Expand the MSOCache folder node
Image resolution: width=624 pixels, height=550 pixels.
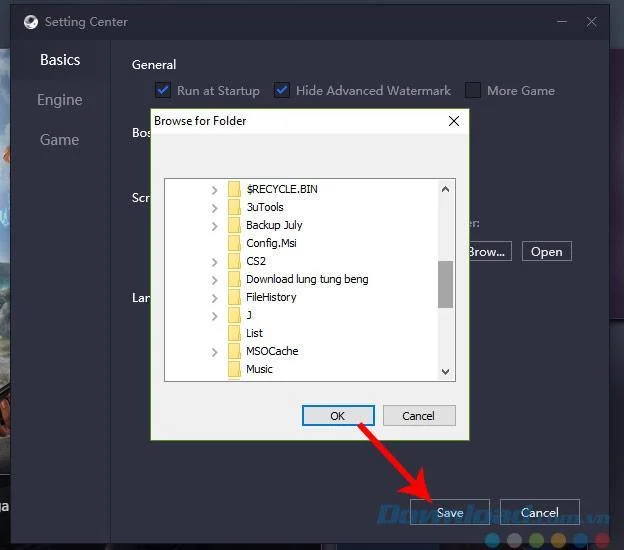pos(214,352)
